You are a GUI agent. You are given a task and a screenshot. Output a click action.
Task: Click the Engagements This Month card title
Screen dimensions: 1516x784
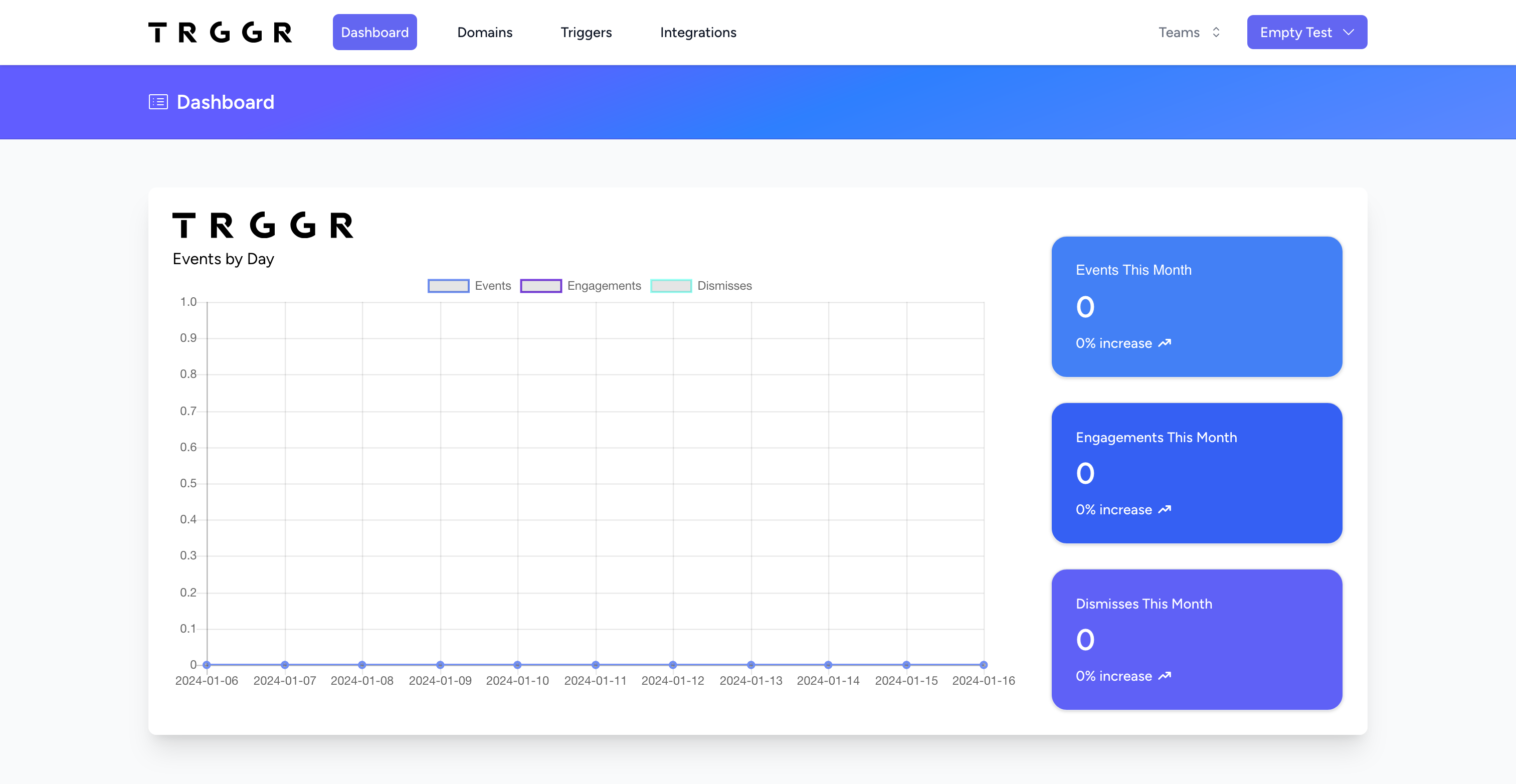pos(1156,437)
